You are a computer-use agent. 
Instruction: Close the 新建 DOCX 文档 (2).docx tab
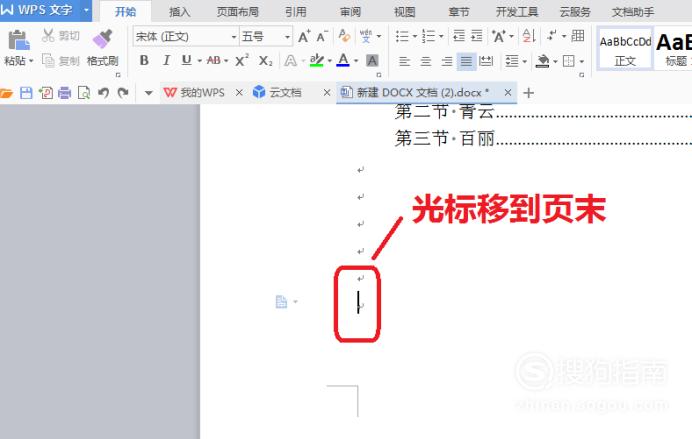point(508,93)
